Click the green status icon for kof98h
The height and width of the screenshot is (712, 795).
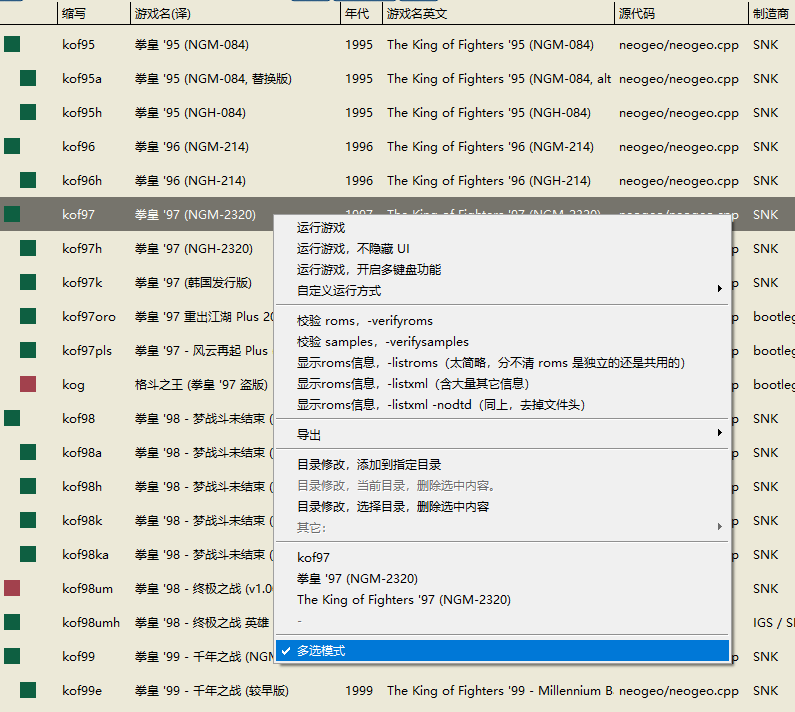[x=28, y=486]
